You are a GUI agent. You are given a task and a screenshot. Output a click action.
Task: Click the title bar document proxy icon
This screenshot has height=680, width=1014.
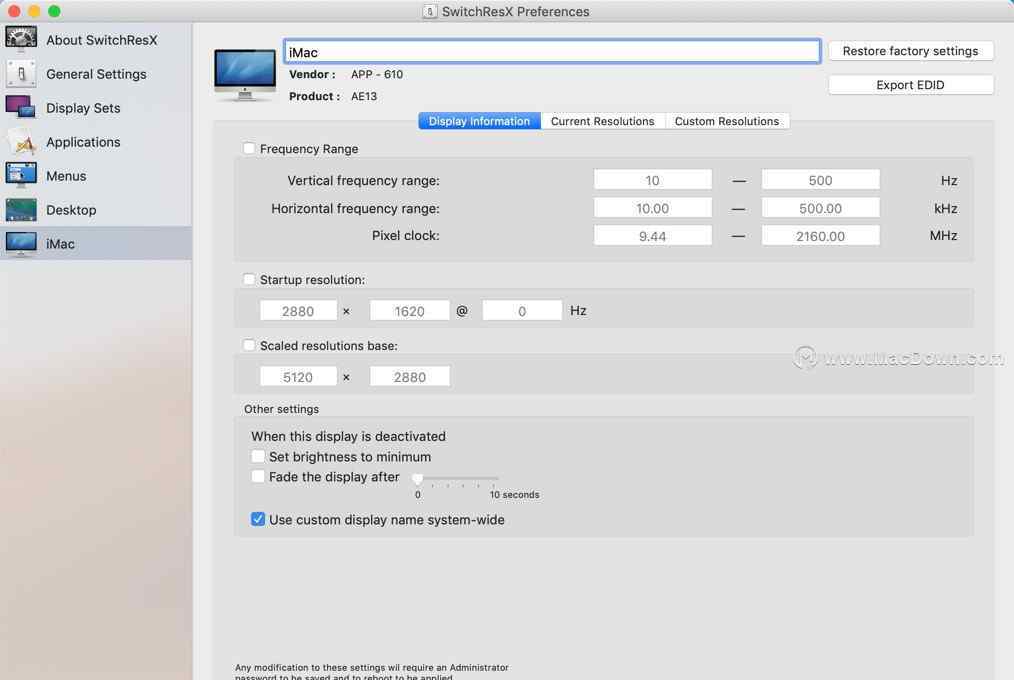[x=429, y=12]
